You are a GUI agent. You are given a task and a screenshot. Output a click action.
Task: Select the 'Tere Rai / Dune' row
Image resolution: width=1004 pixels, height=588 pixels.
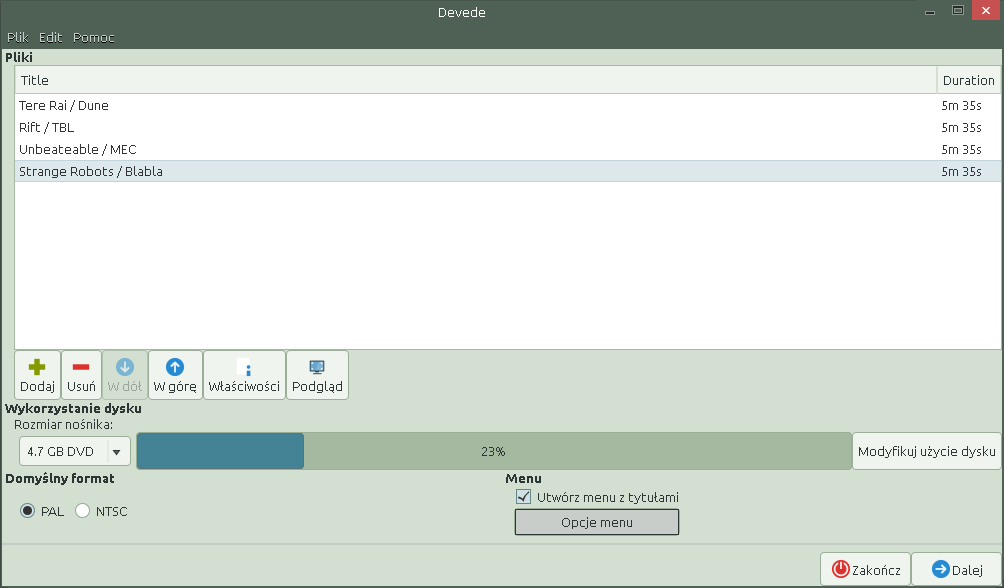tap(507, 106)
